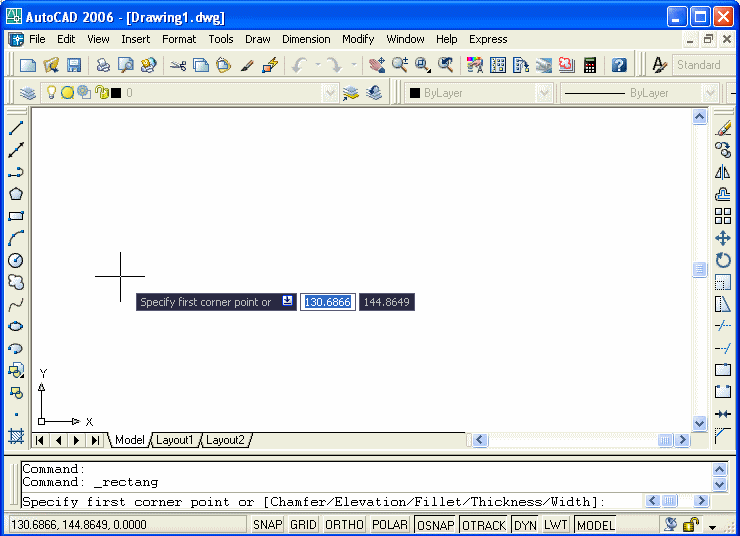The height and width of the screenshot is (536, 740).
Task: Toggle GRID display in status bar
Action: pyautogui.click(x=303, y=525)
